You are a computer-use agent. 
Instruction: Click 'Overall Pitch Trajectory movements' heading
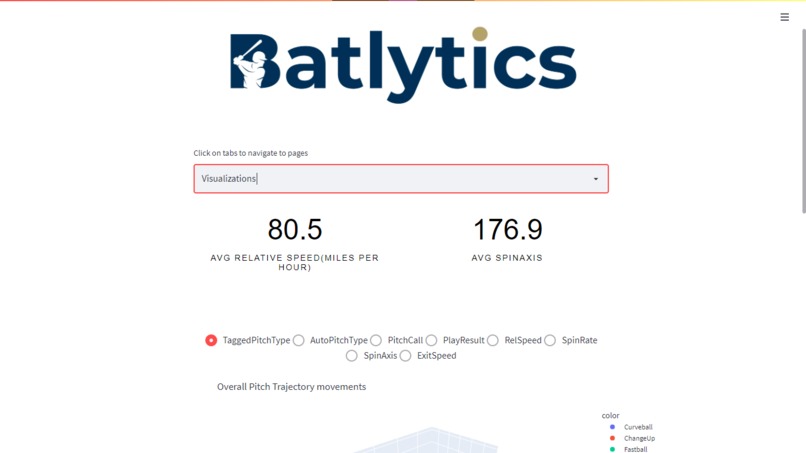pyautogui.click(x=291, y=387)
